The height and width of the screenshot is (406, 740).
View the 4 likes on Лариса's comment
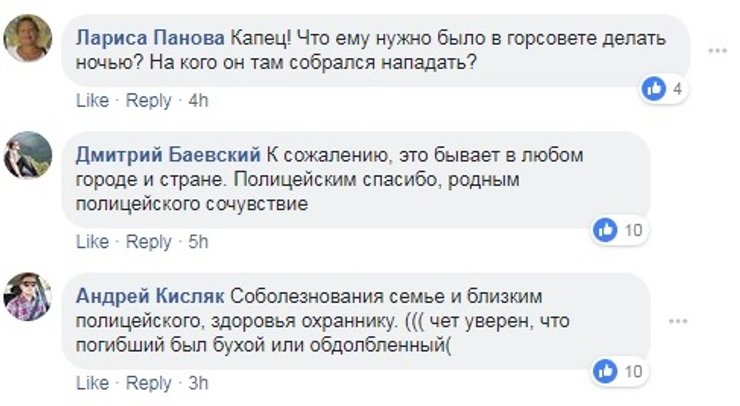pyautogui.click(x=664, y=89)
